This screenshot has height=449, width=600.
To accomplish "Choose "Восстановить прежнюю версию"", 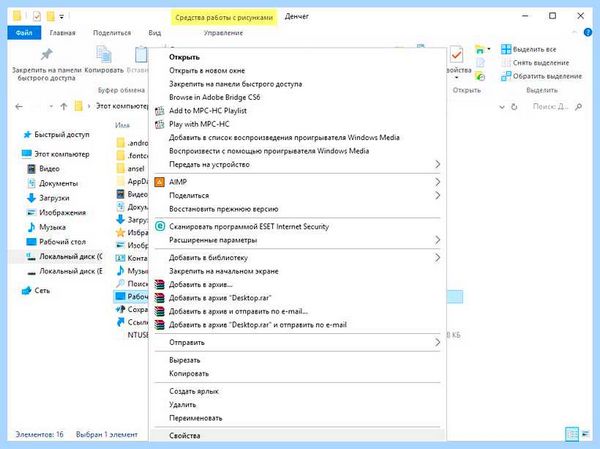I will [297, 209].
